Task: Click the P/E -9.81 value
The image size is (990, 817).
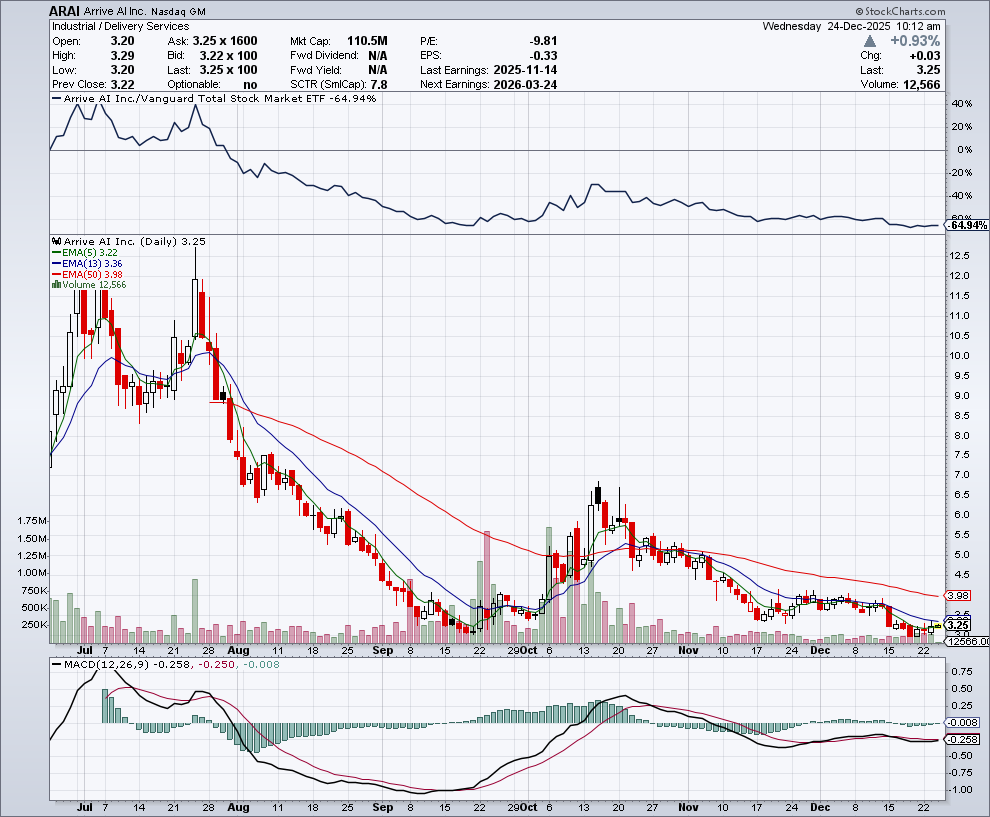Action: pyautogui.click(x=543, y=41)
